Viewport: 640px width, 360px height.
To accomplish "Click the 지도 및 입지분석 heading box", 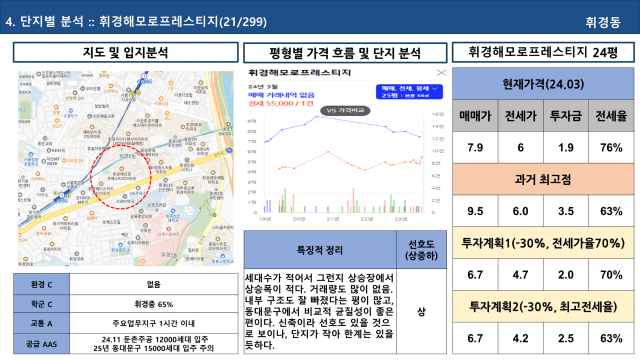I will [x=126, y=53].
